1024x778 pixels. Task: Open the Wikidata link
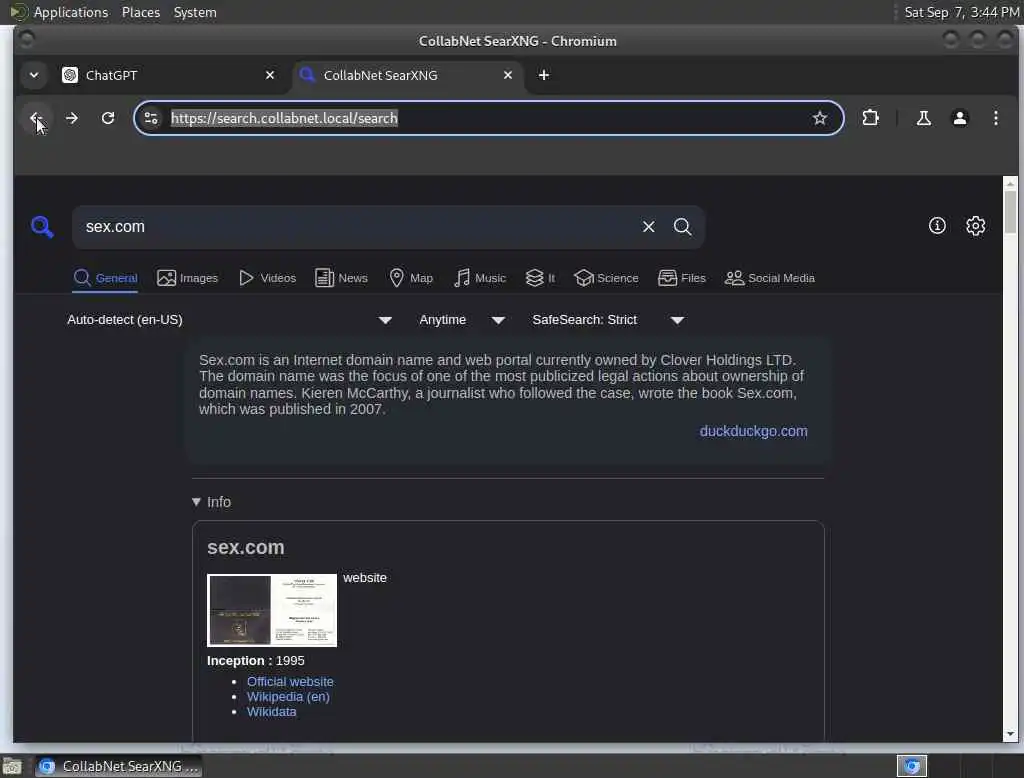coord(272,712)
